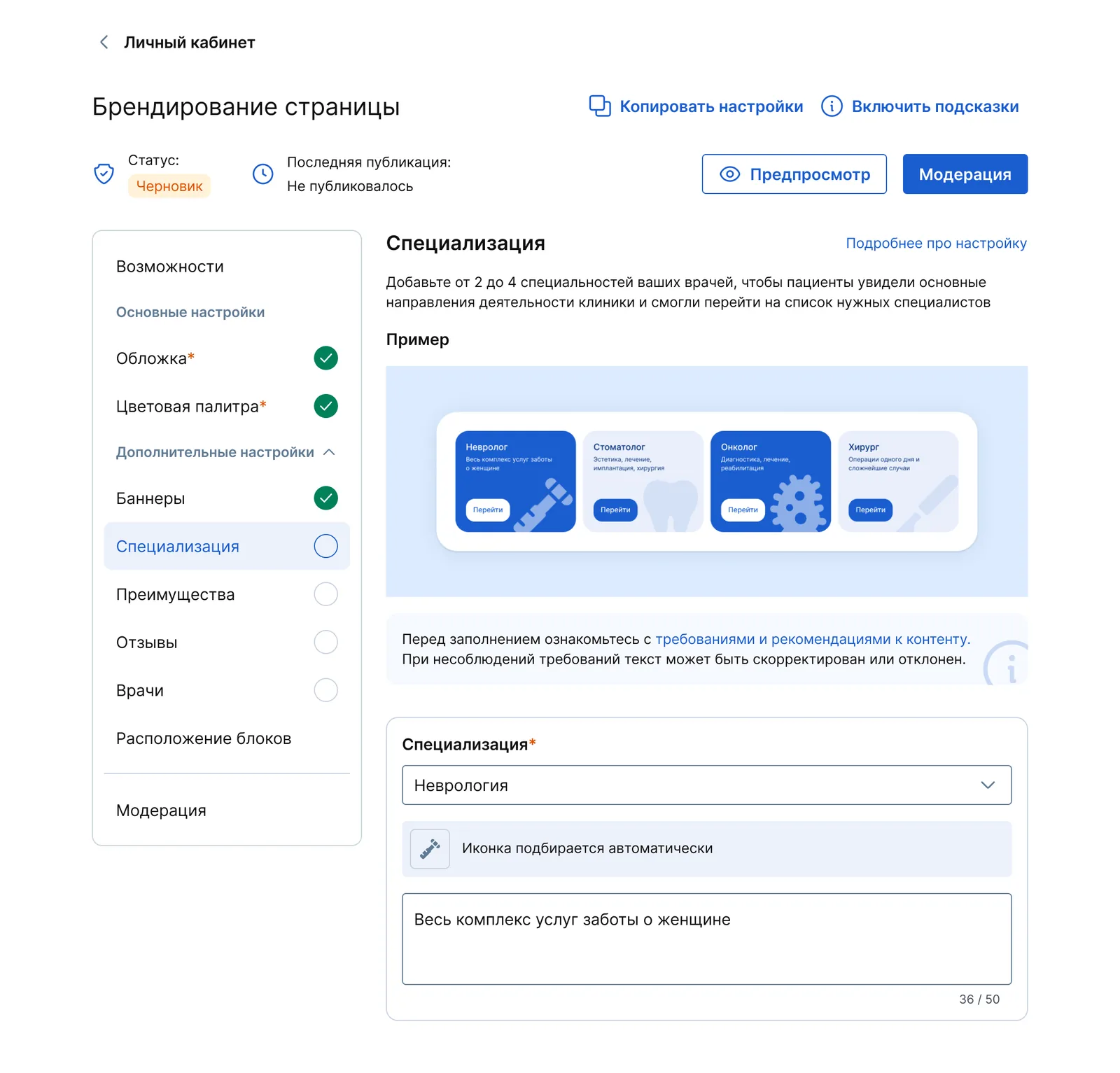Click the back arrow next to Личный кабинет
This screenshot has height=1073, width=1120.
[104, 42]
